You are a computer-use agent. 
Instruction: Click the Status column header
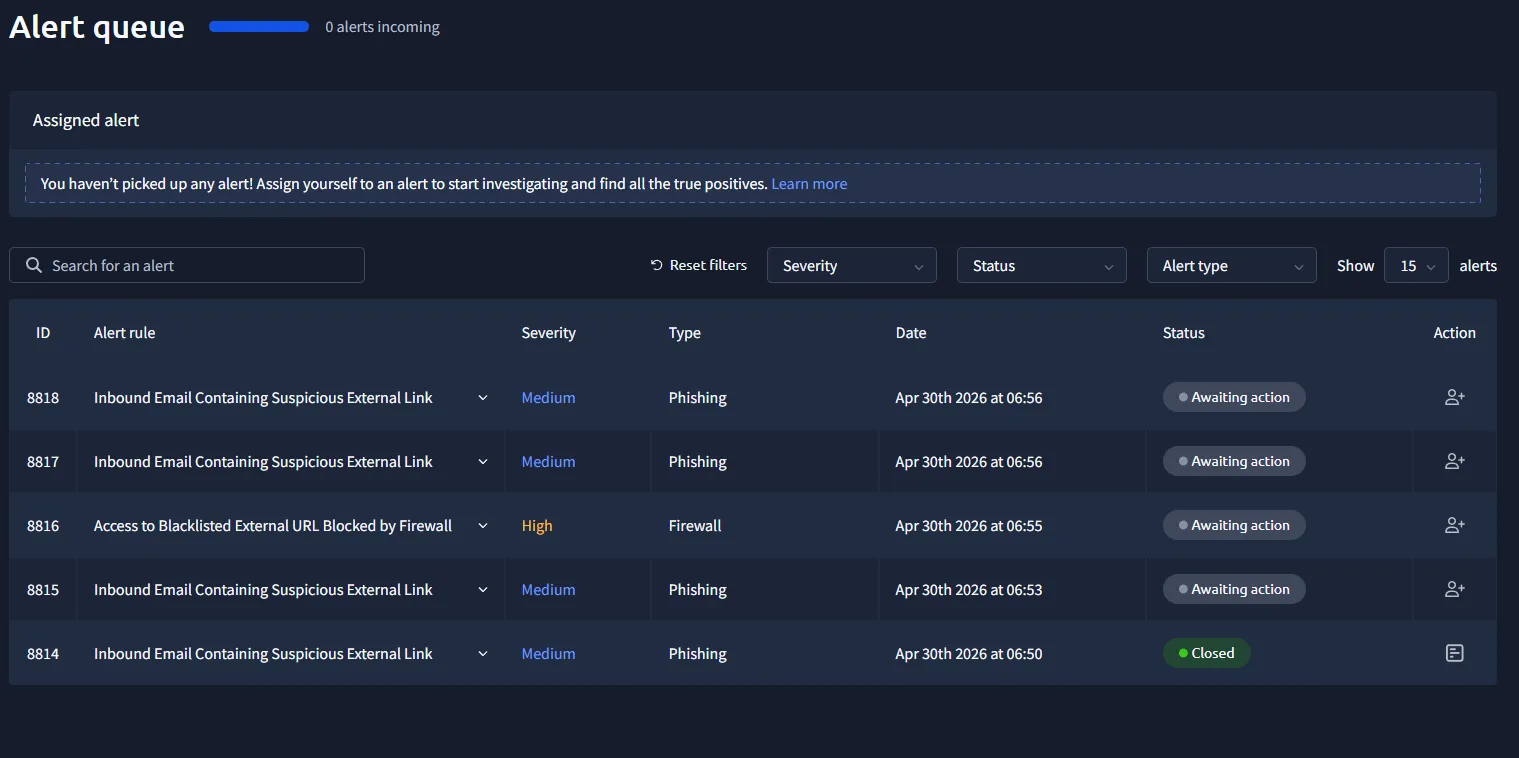[x=1184, y=333]
